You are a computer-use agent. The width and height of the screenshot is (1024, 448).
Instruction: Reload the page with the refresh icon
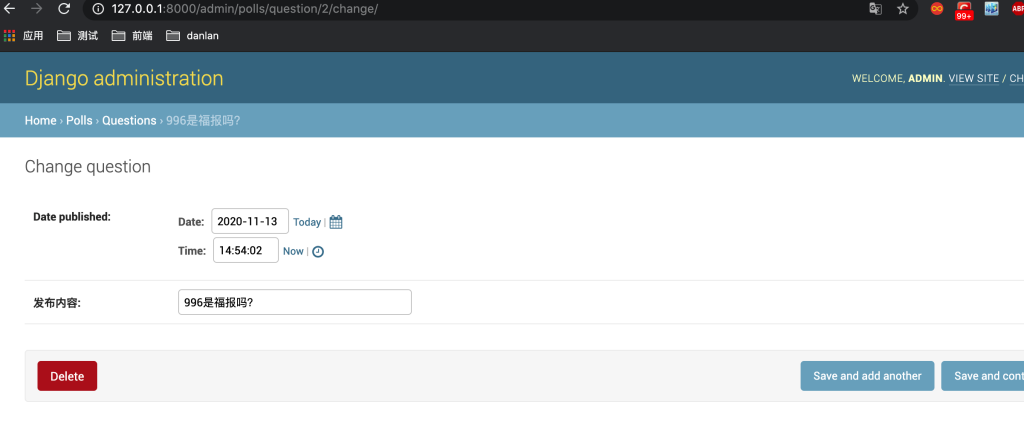click(x=64, y=9)
